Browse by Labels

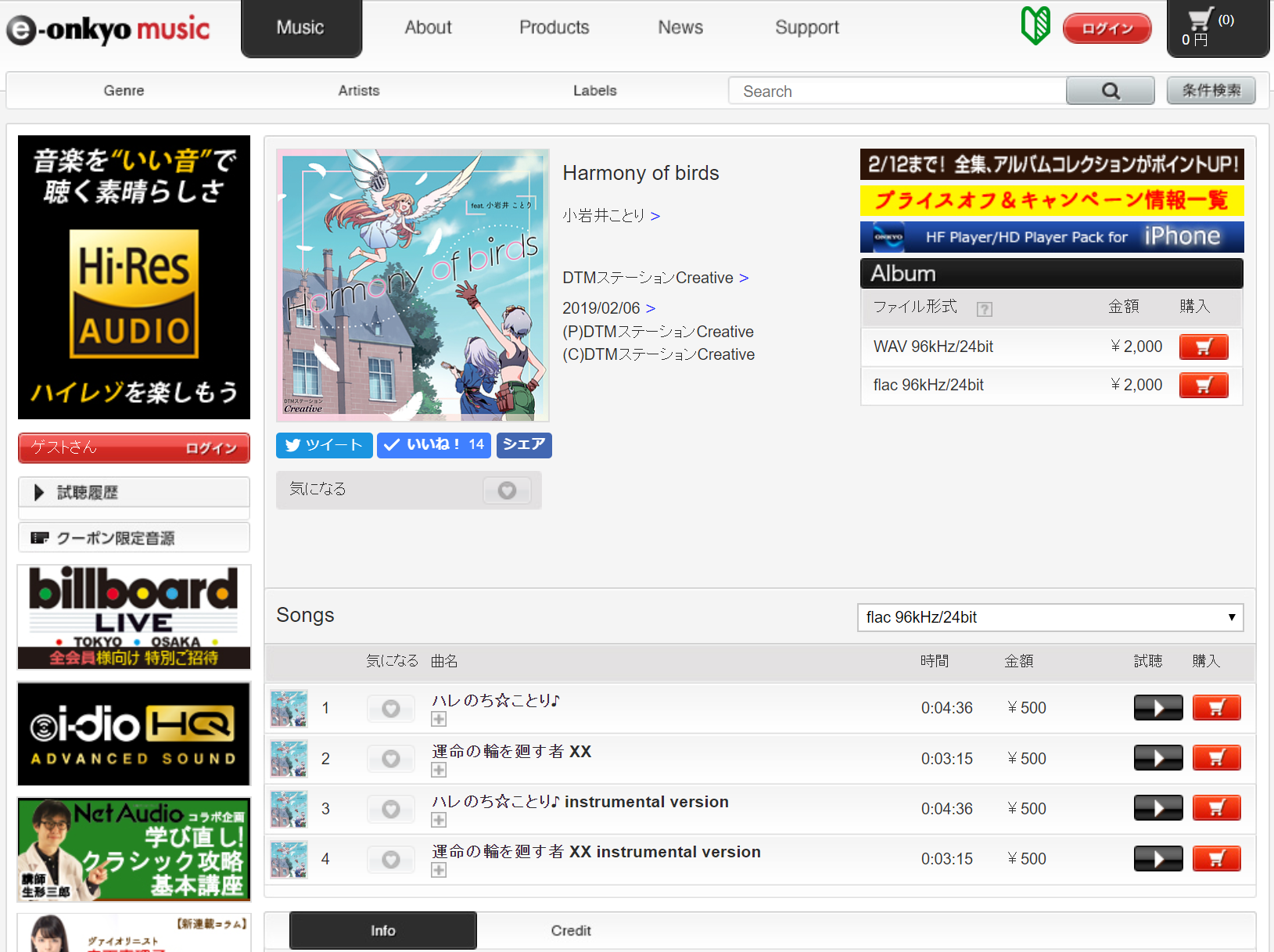pos(595,91)
